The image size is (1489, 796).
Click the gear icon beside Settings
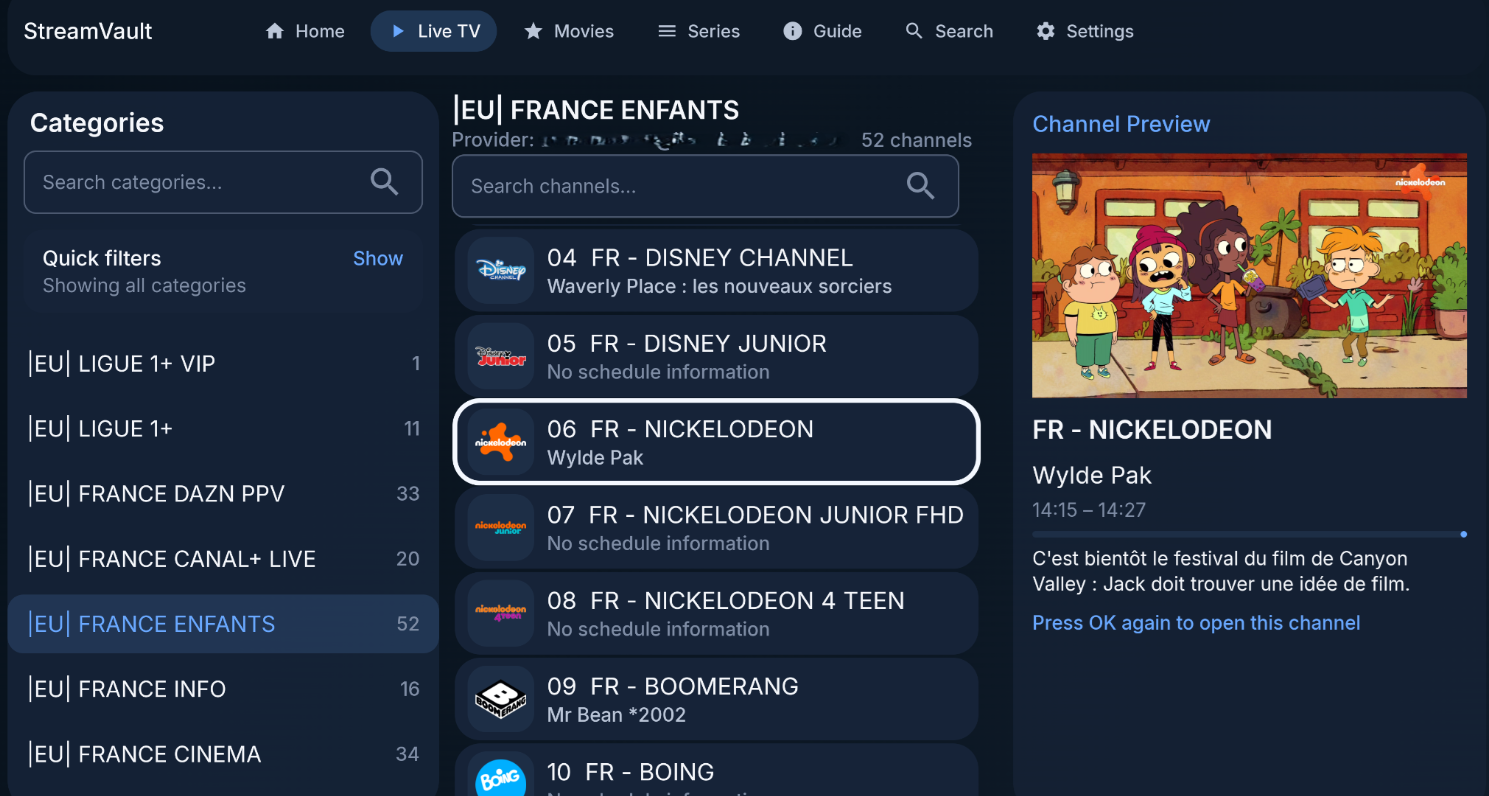1046,31
